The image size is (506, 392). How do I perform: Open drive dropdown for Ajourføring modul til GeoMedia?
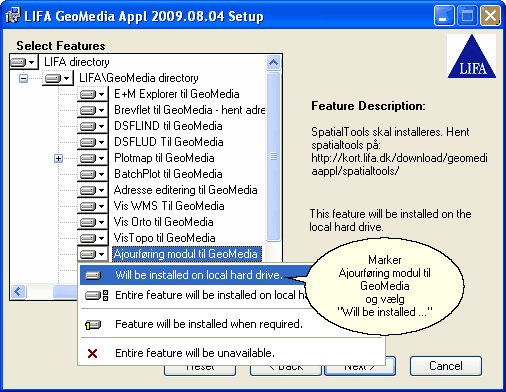coord(93,254)
